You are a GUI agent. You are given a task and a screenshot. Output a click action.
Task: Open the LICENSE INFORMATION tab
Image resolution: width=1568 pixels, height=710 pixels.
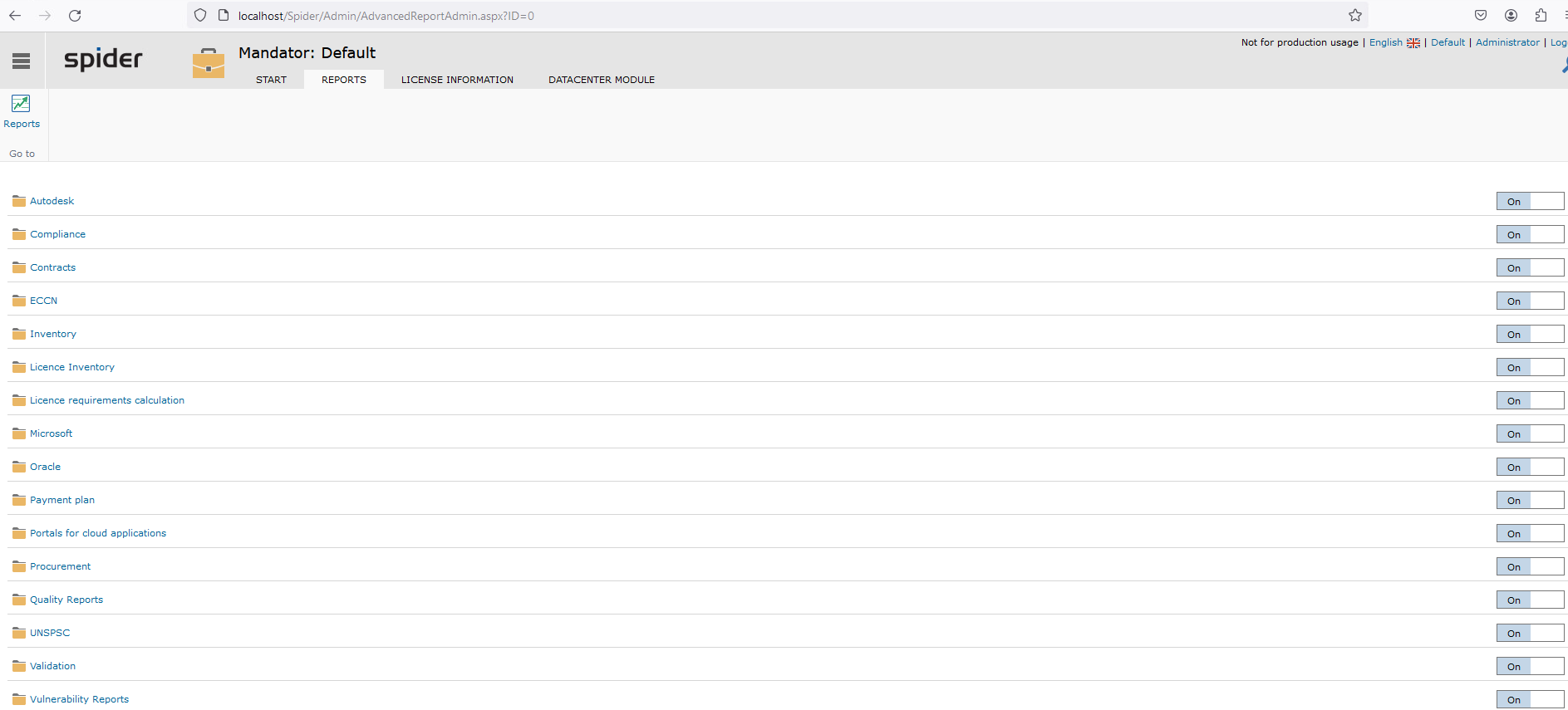pos(457,80)
